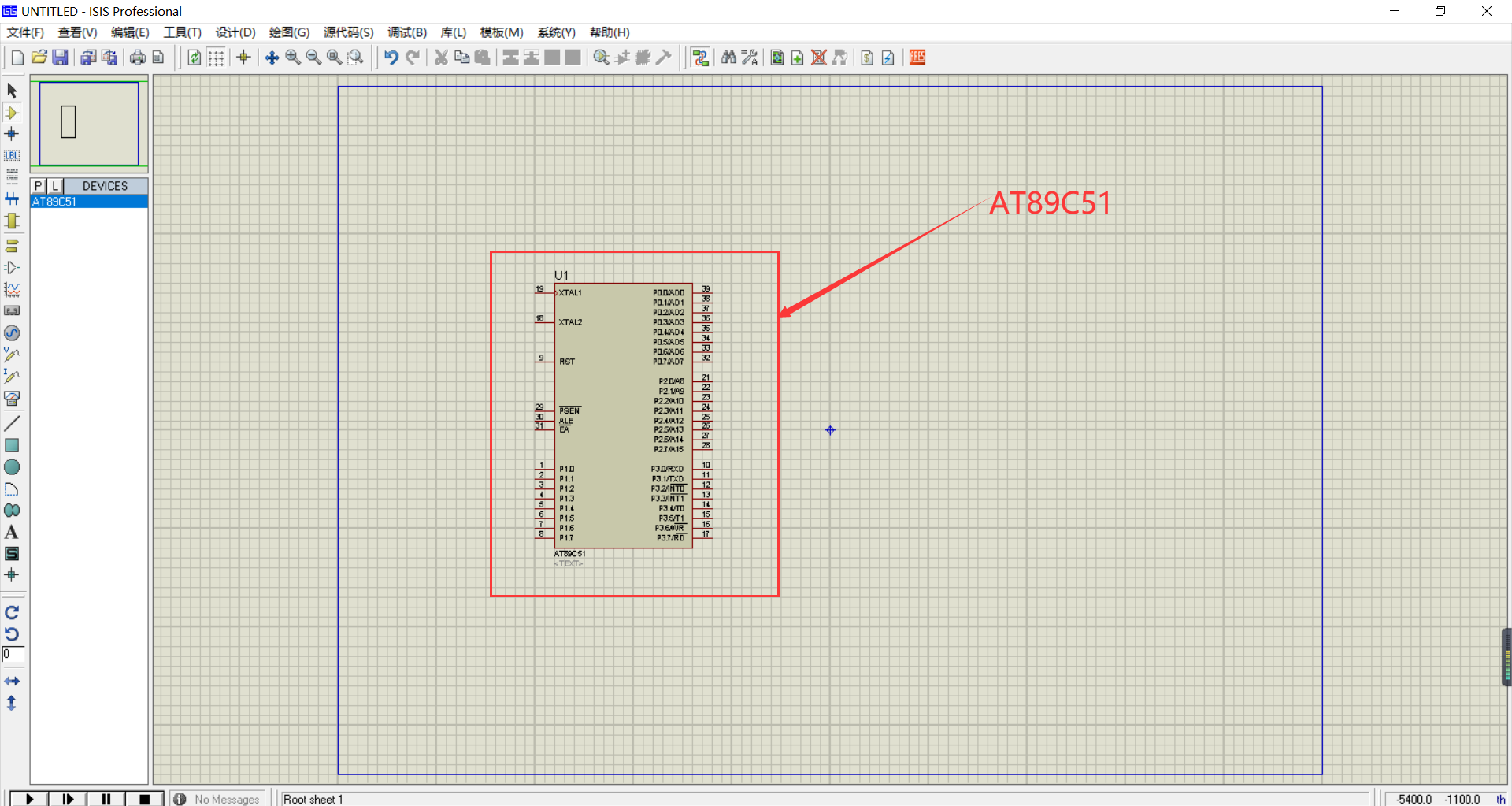The image size is (1512, 806).
Task: Select Junction Dot mode tool
Action: tap(12, 134)
